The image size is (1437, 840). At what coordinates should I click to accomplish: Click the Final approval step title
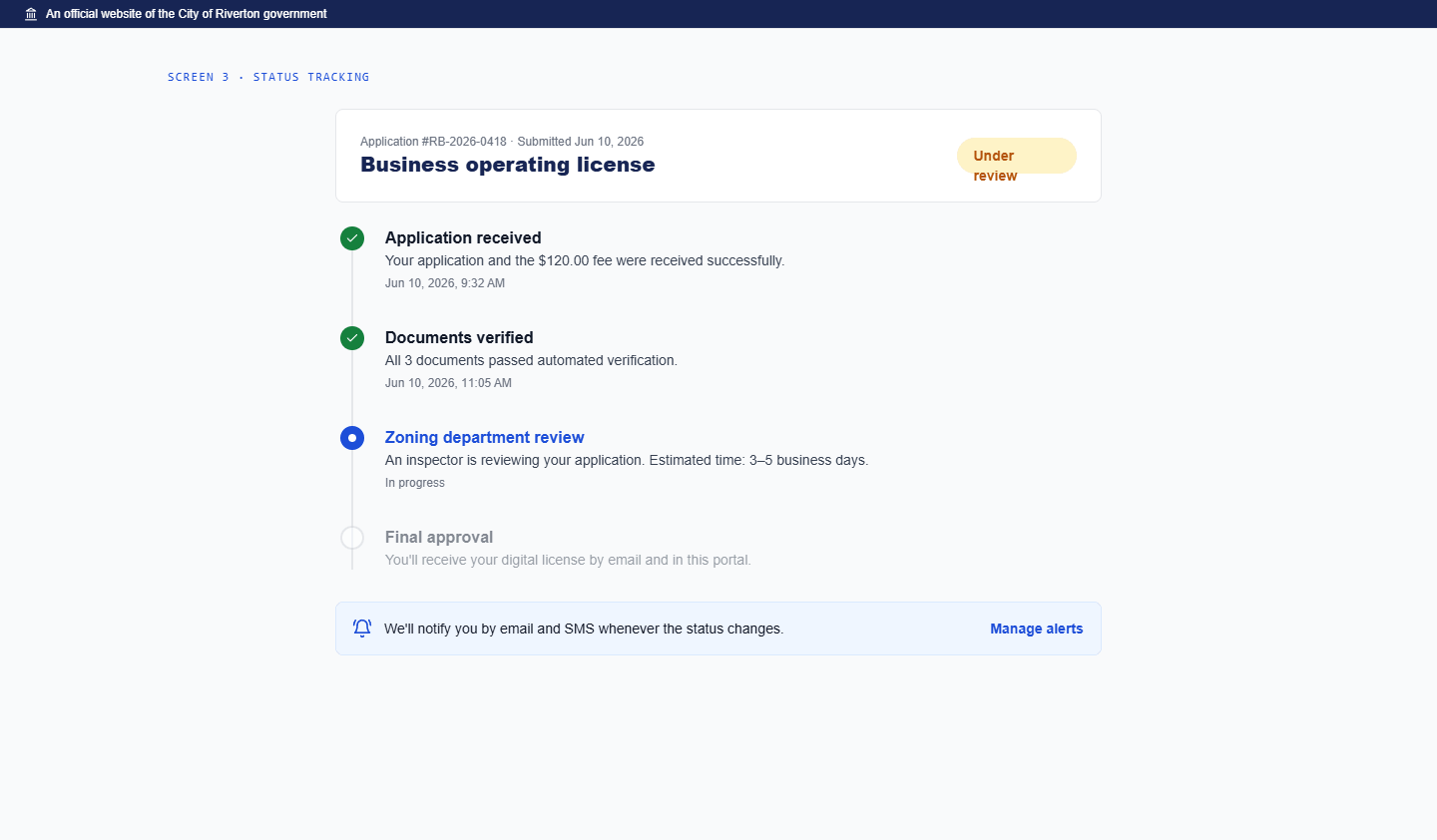(x=439, y=537)
